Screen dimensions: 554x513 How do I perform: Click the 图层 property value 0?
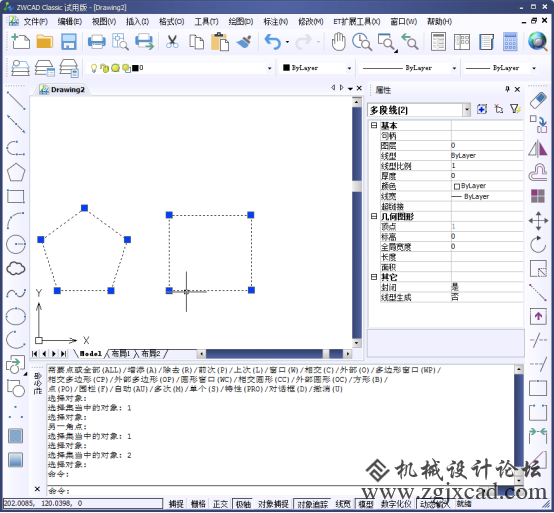point(487,145)
